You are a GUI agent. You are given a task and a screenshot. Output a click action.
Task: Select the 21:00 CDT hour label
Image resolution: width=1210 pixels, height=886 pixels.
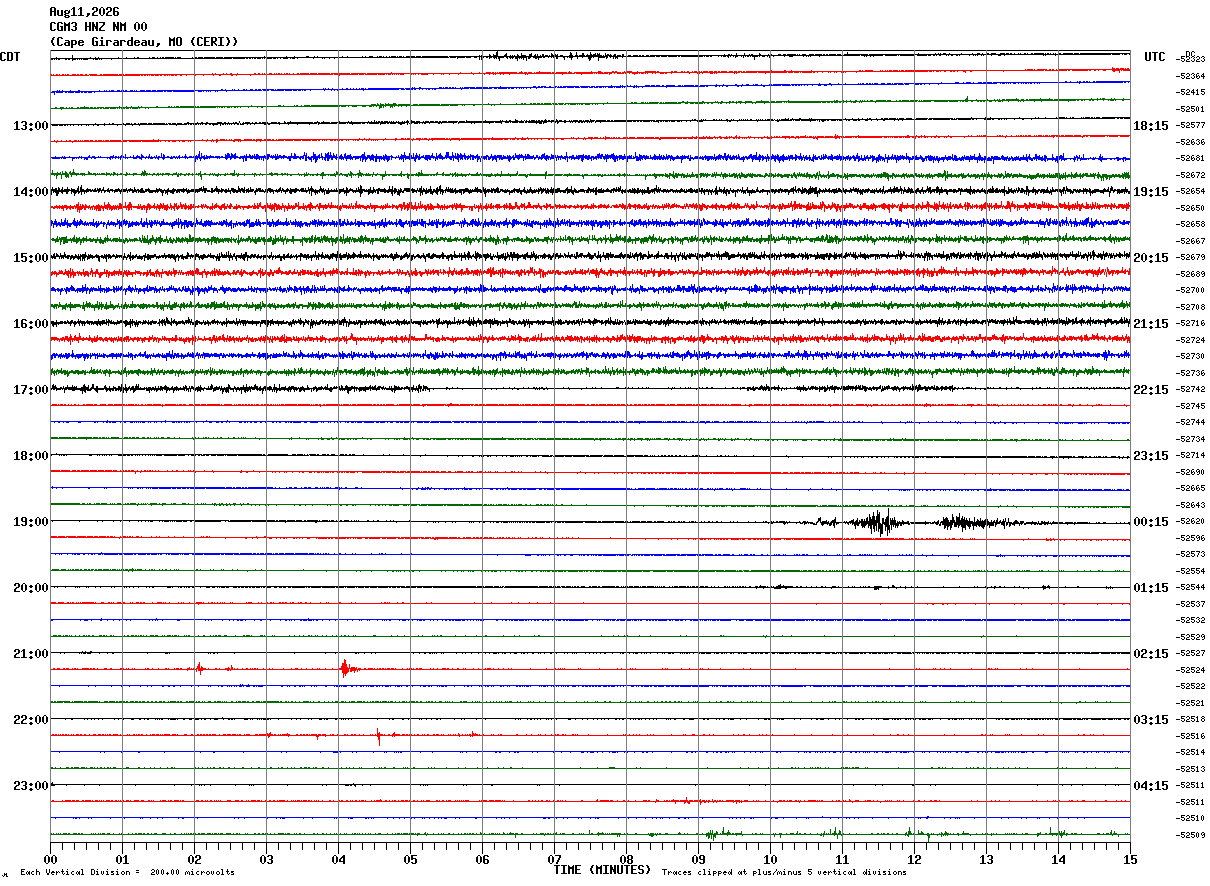point(30,654)
